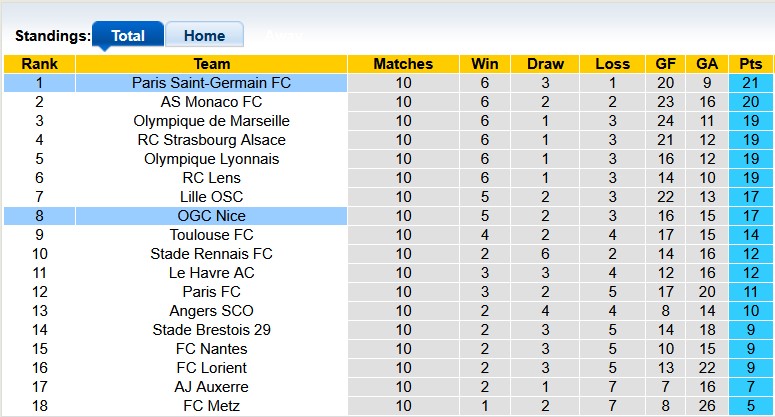Switch to the Home standings tab

click(x=203, y=36)
